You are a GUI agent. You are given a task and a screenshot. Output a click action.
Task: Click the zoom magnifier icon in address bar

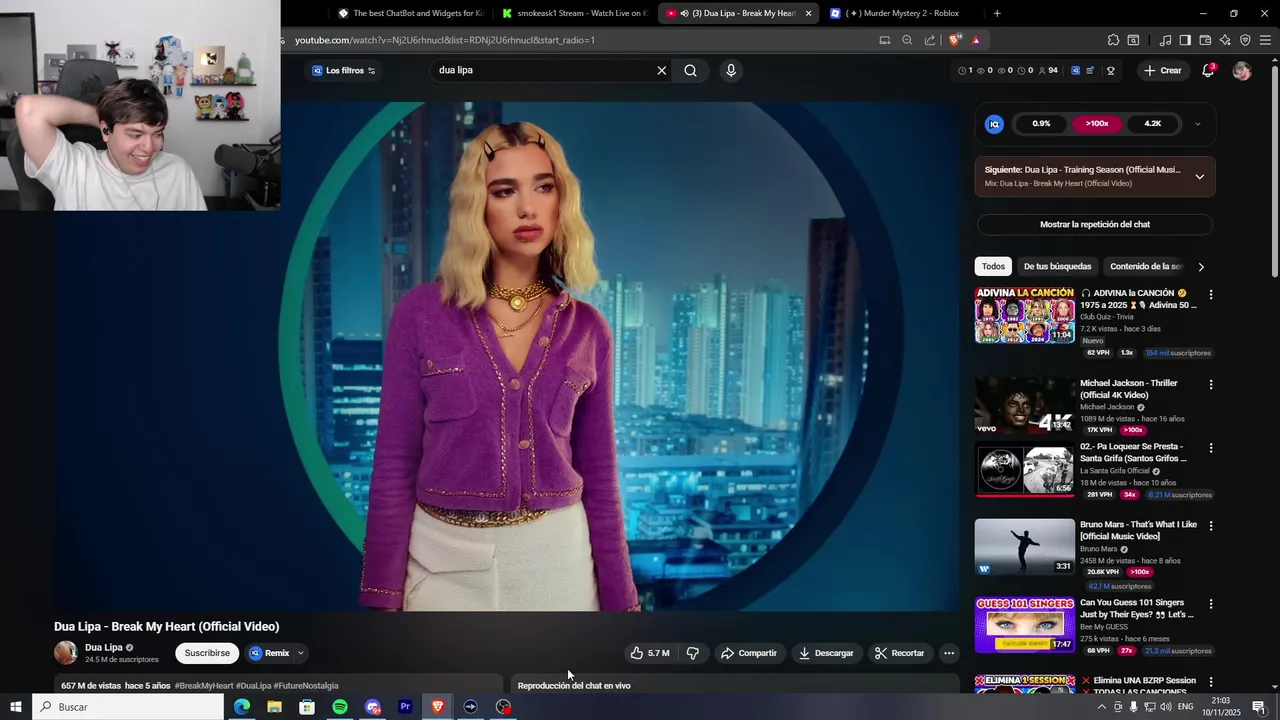pos(907,40)
